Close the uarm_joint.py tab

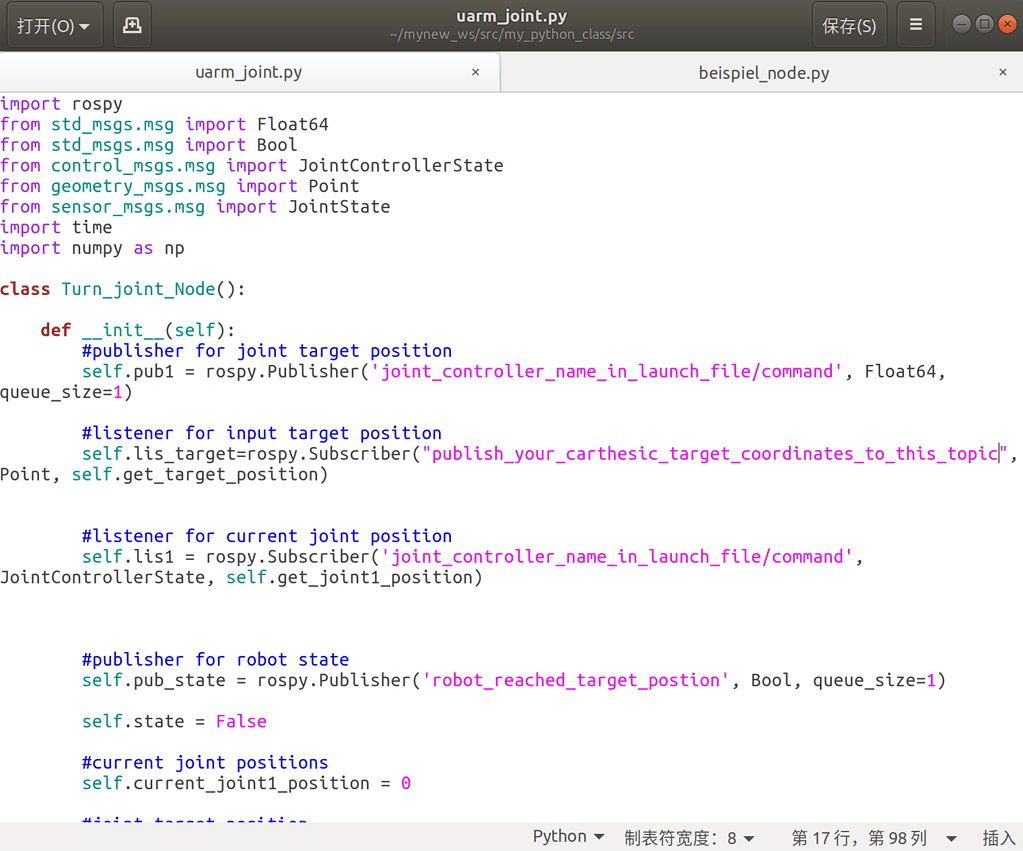point(477,72)
